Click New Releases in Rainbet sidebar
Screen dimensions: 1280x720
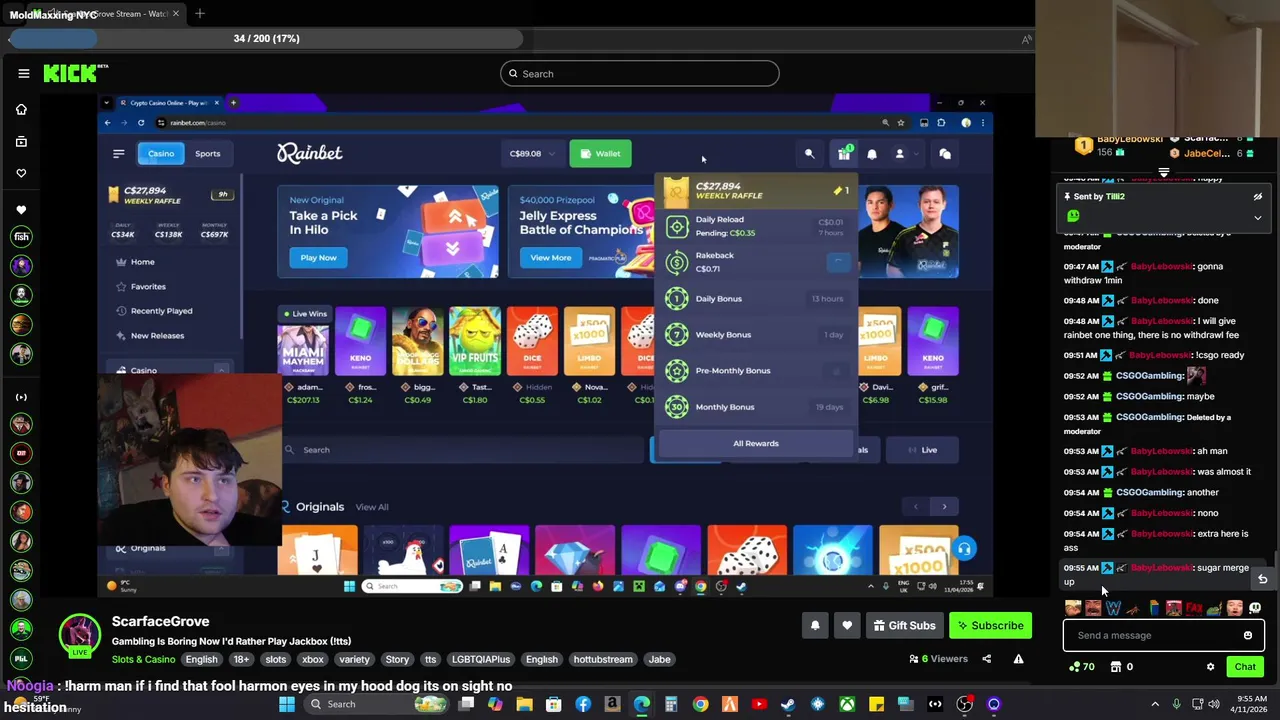coord(157,335)
